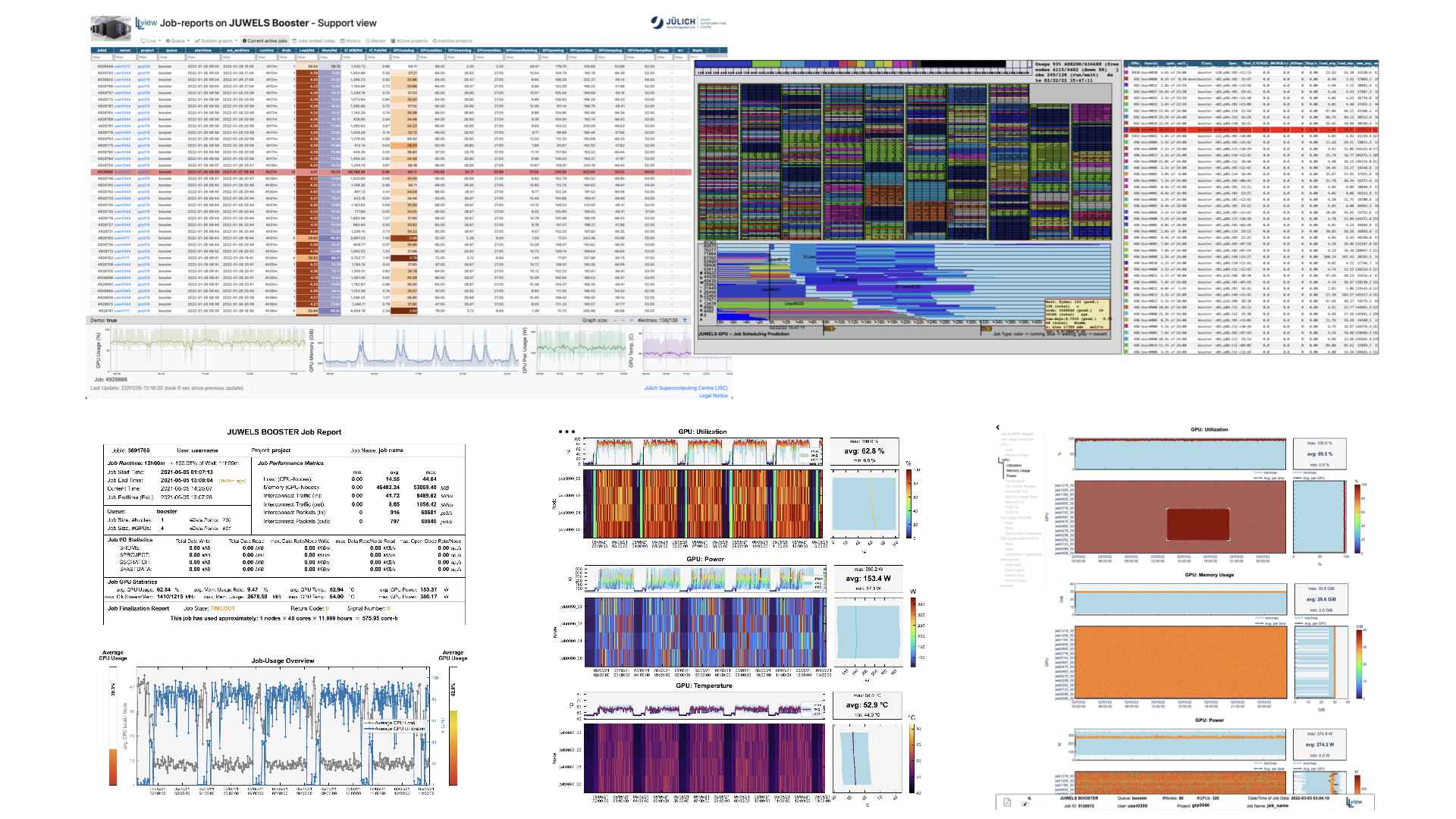Click the back arrow in PDF report sidebar
This screenshot has height=819, width=1456.
coord(998,428)
